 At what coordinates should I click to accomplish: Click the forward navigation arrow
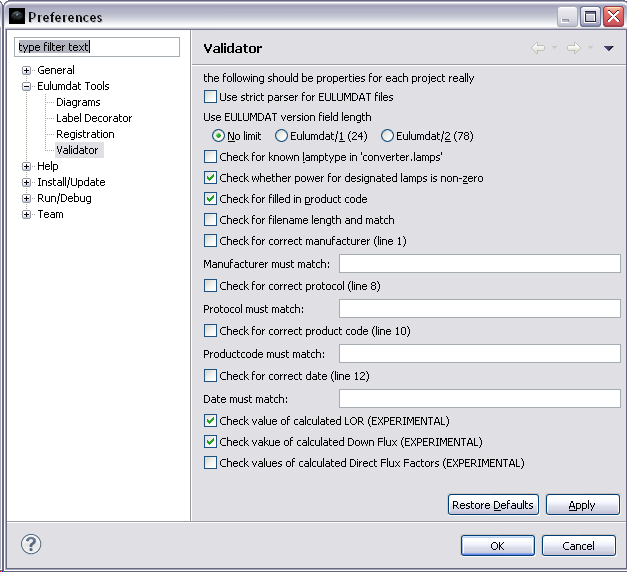(573, 48)
